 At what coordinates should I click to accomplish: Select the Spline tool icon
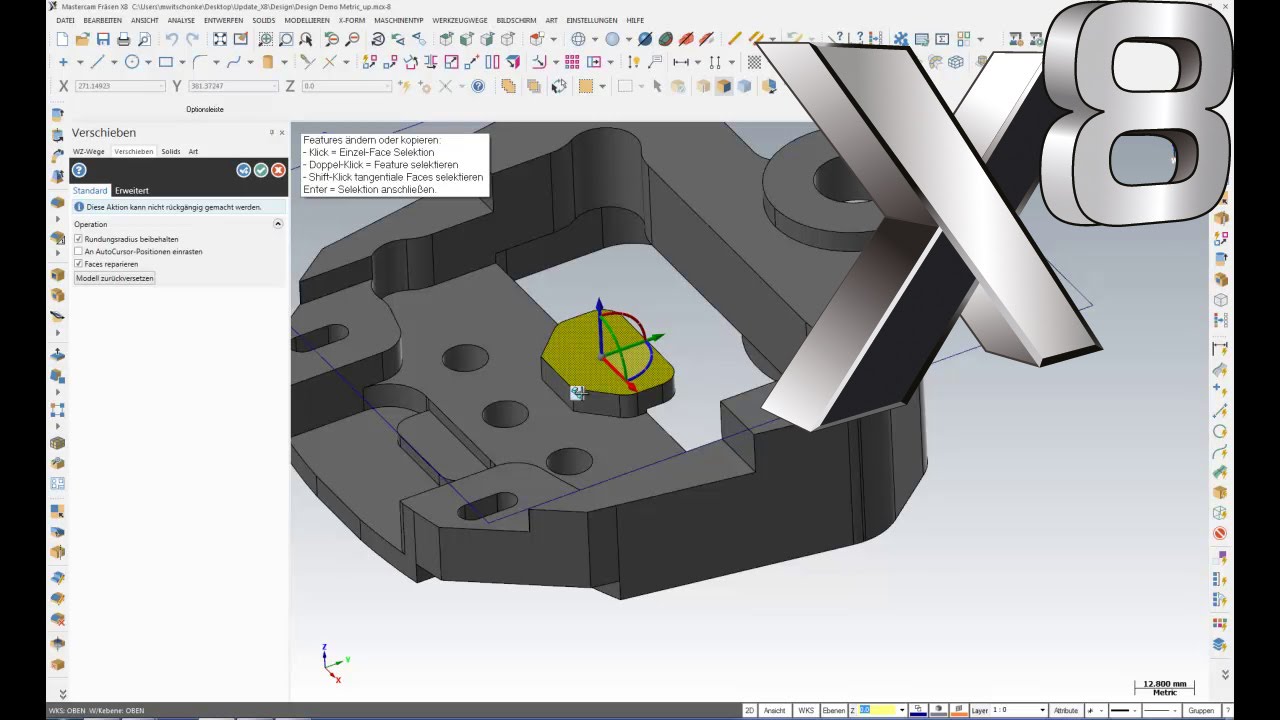[x=233, y=62]
